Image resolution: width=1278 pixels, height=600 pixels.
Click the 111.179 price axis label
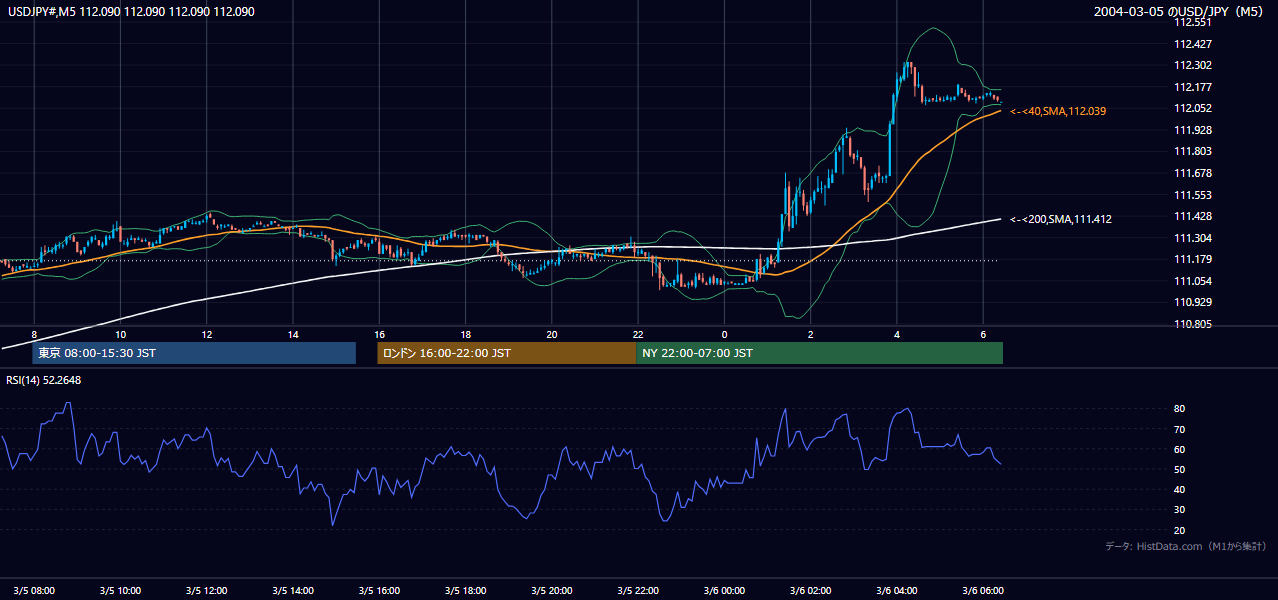[1193, 259]
